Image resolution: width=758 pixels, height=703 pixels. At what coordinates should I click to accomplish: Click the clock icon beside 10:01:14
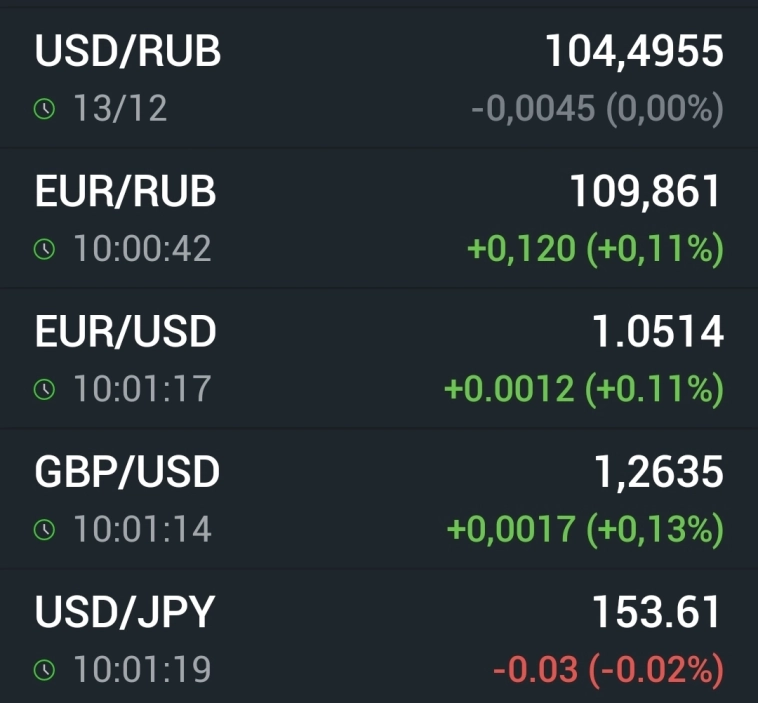(44, 530)
